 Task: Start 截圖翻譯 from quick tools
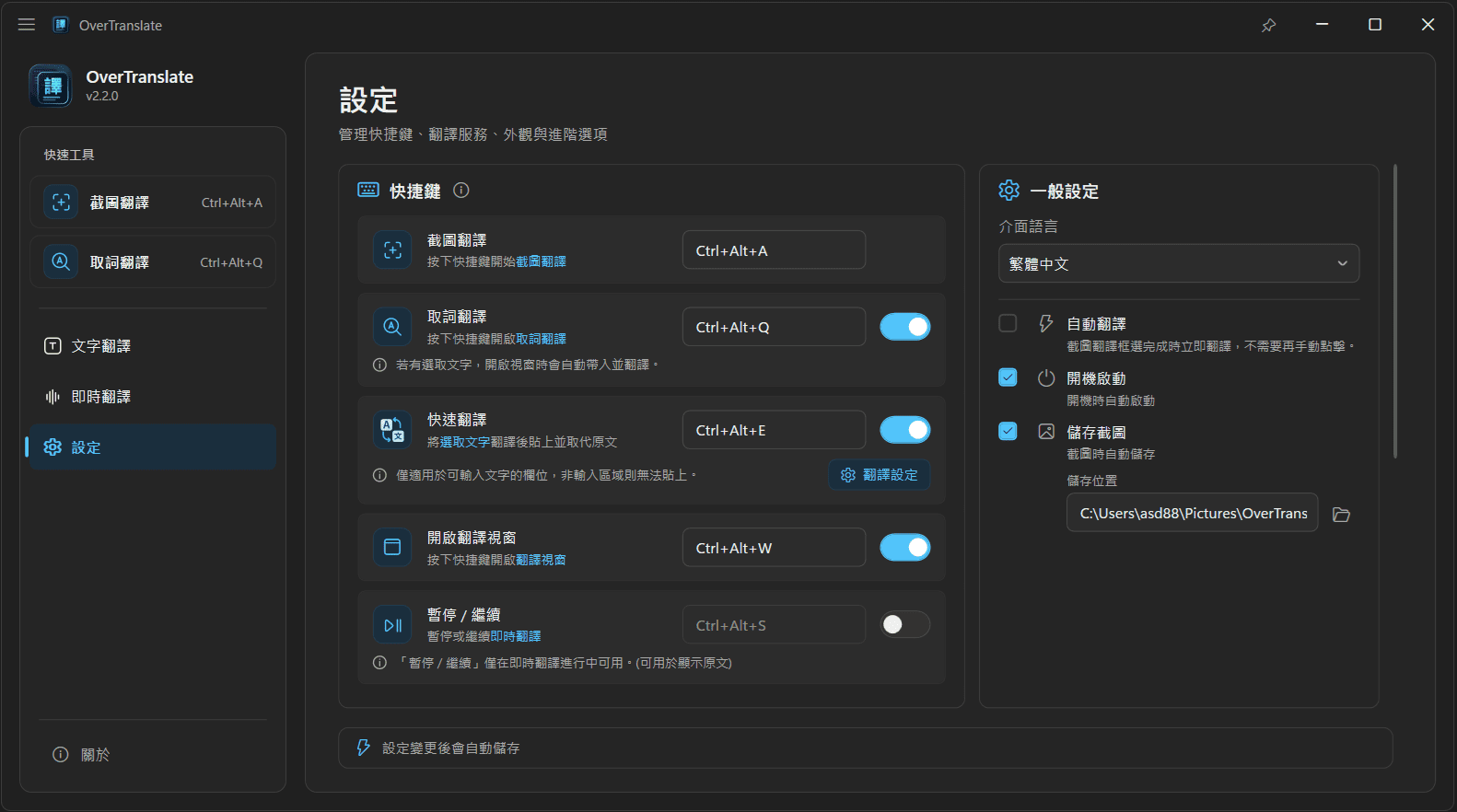(x=153, y=203)
